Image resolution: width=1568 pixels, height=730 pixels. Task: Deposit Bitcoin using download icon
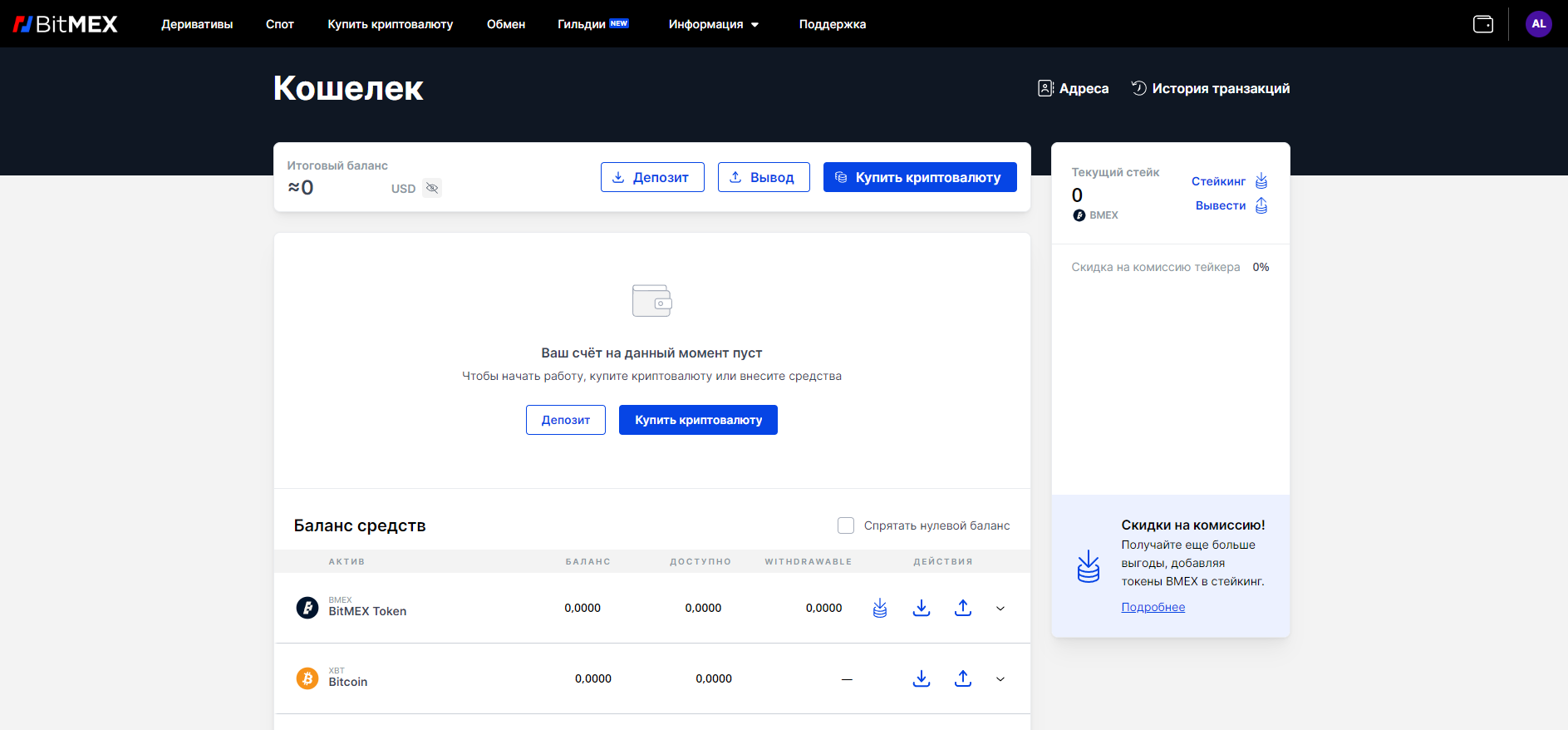pos(922,678)
